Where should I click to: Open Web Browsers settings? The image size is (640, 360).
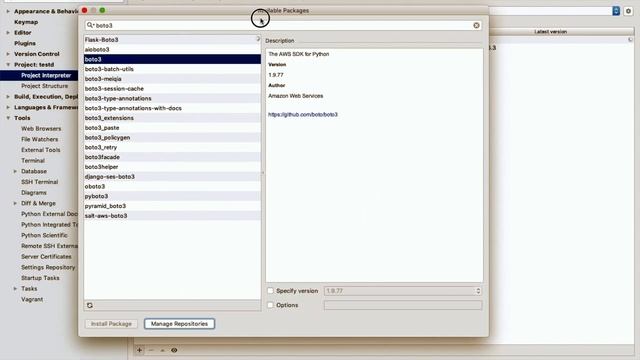point(41,129)
